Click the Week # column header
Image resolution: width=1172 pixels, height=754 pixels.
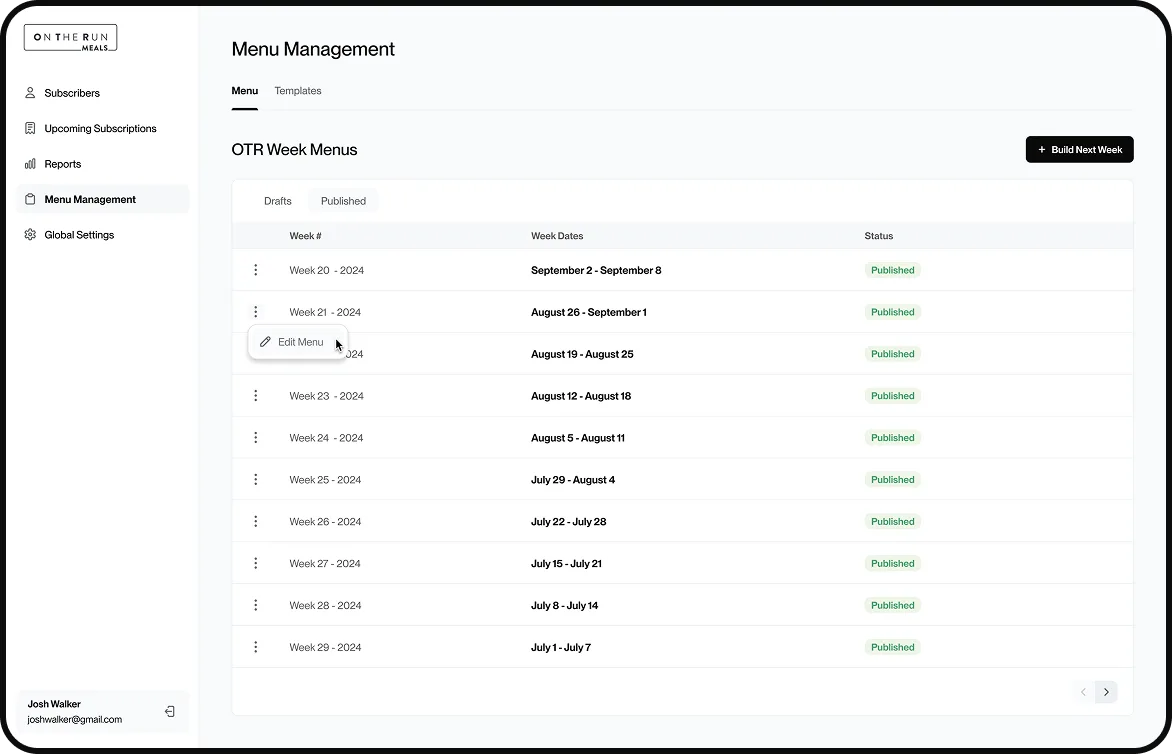(x=305, y=236)
